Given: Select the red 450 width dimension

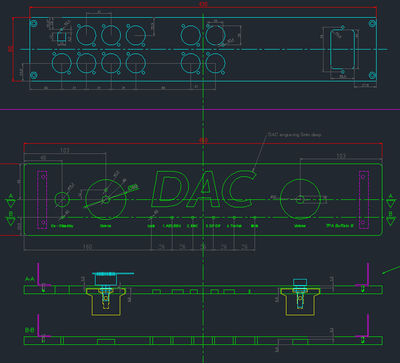Looking at the screenshot, I should point(203,141).
